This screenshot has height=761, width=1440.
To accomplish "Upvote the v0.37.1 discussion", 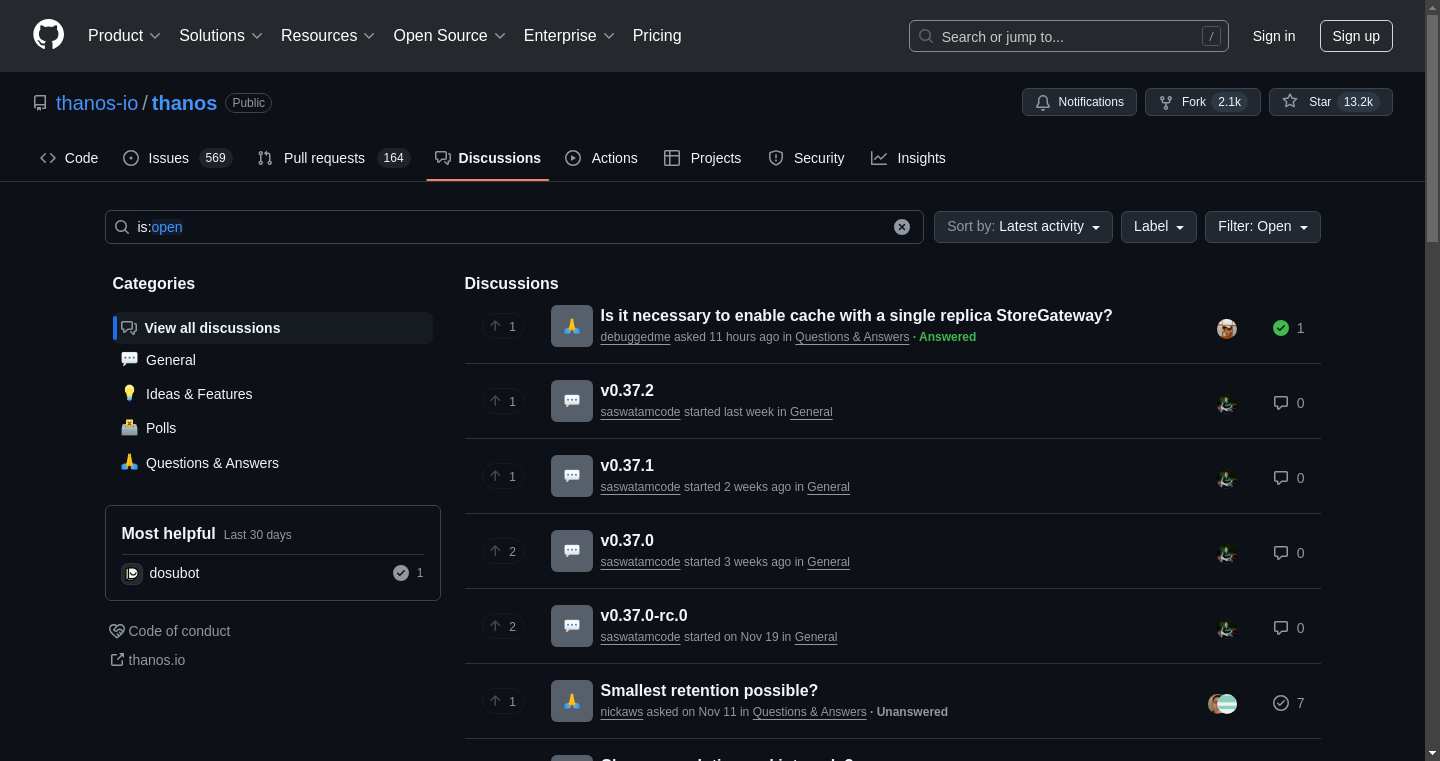I will (503, 476).
